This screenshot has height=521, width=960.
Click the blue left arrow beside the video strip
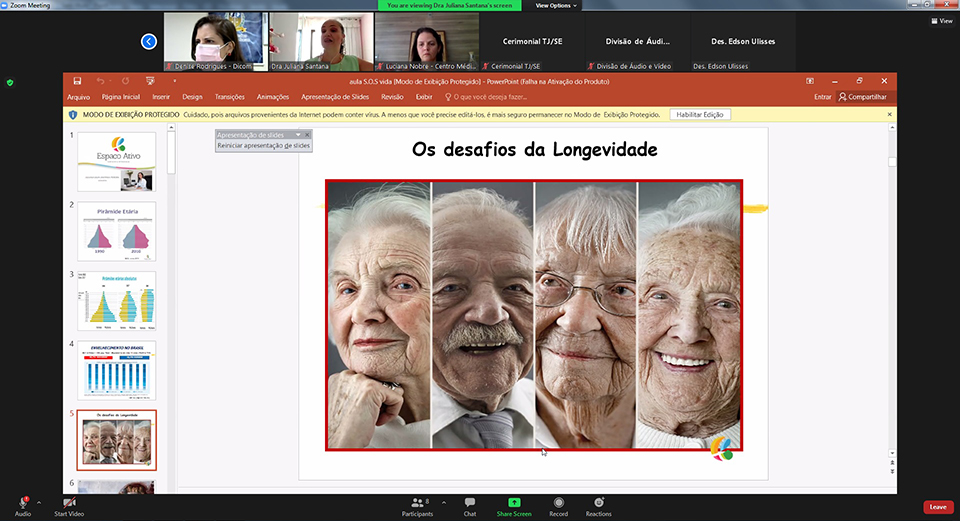point(149,41)
